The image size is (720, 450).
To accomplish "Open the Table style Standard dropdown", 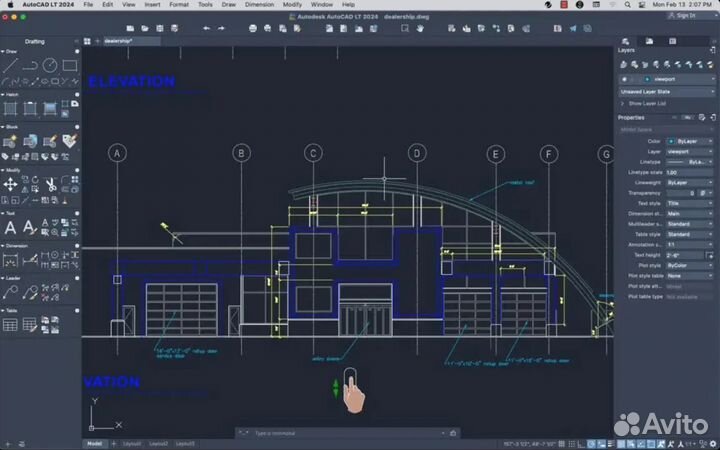I will 690,234.
